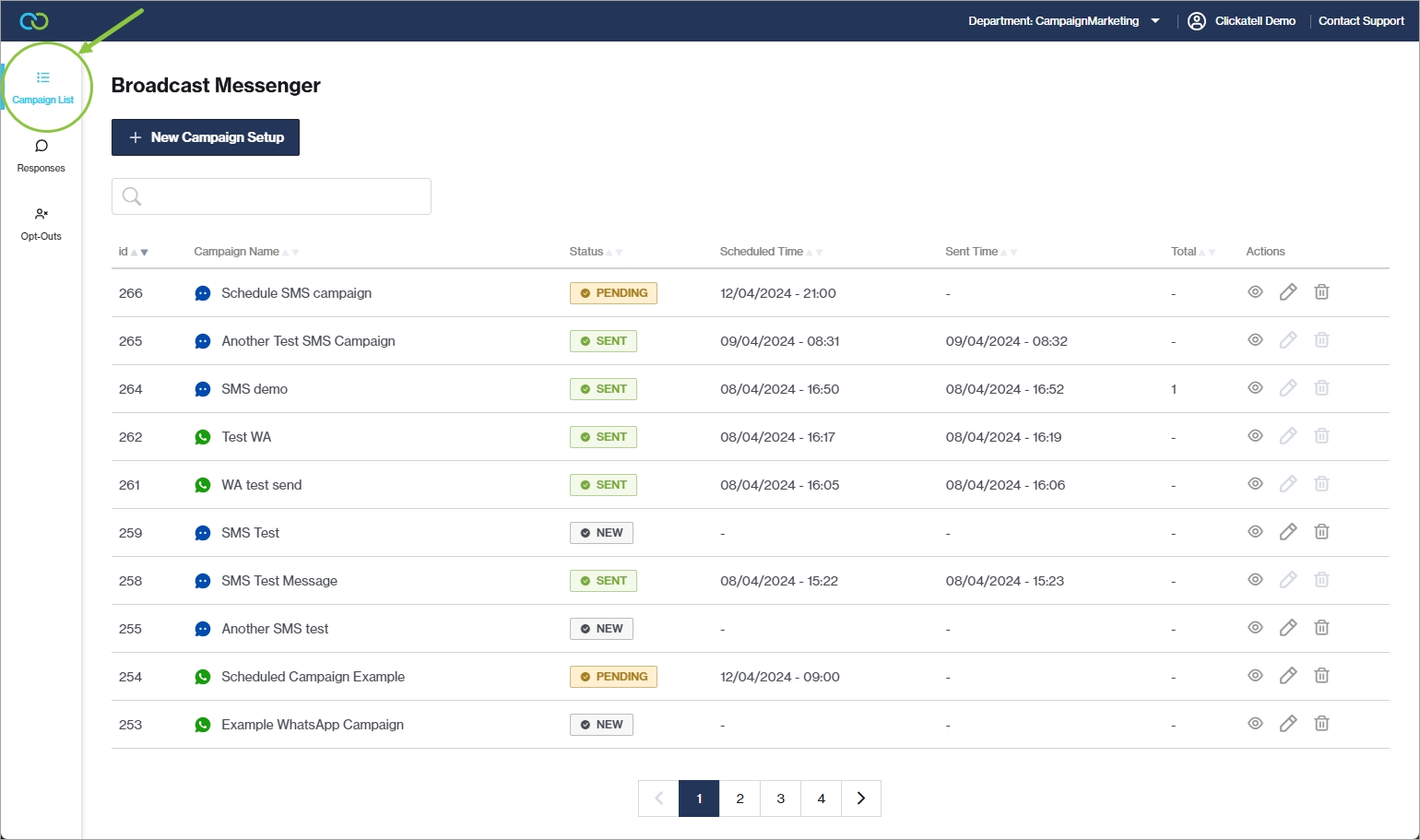Sort the table by Campaign Name
Screen dimensions: 1420x840
click(x=237, y=252)
